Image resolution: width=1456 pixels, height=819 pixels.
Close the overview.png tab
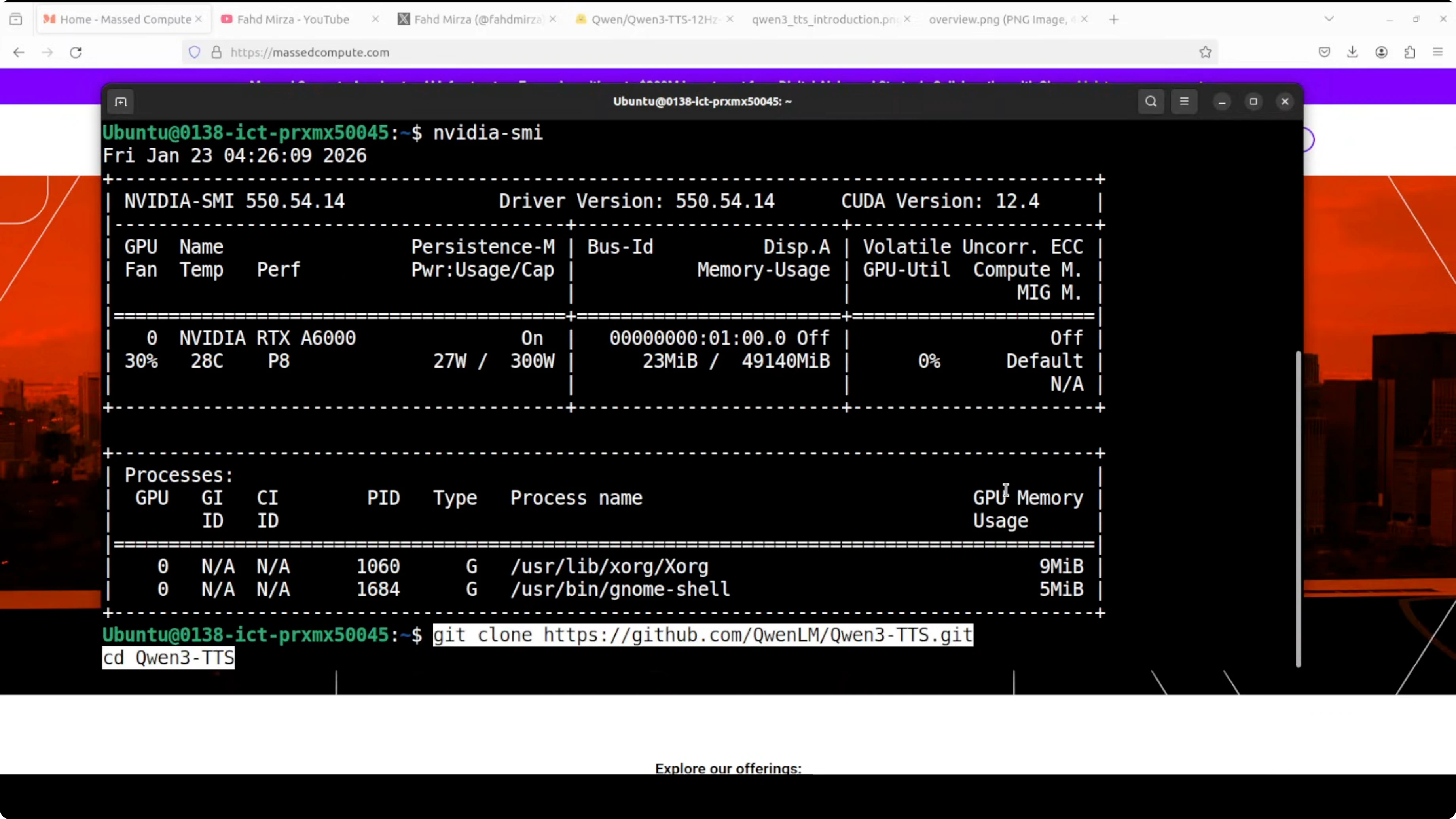[1084, 19]
